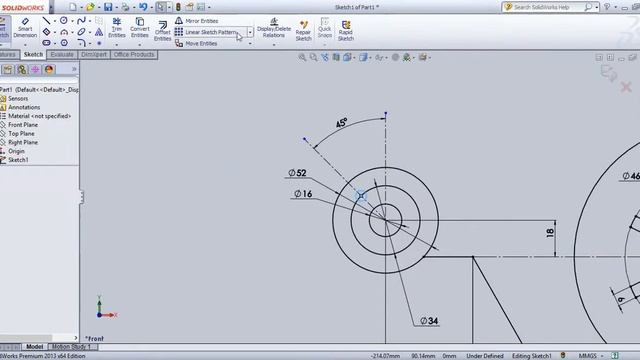
Task: Choose the Spline sketch tool
Action: click(81, 20)
